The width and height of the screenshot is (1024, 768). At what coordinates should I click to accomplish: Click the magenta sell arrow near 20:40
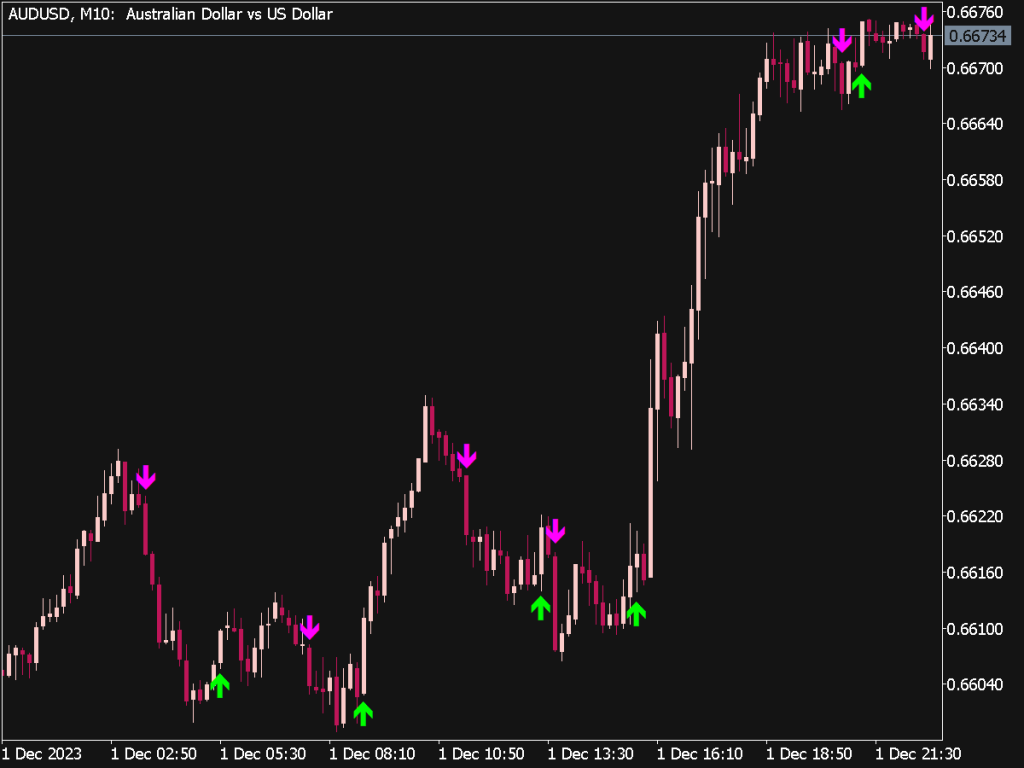click(842, 40)
